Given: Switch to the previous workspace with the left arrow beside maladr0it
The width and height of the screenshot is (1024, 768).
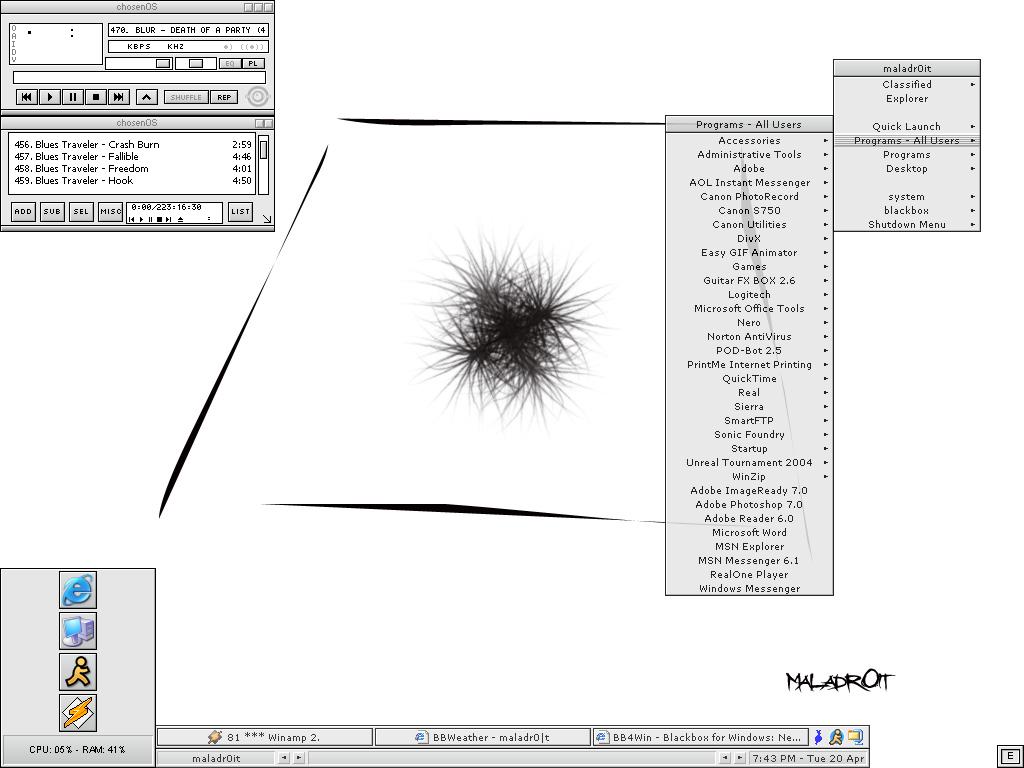Looking at the screenshot, I should tap(284, 758).
